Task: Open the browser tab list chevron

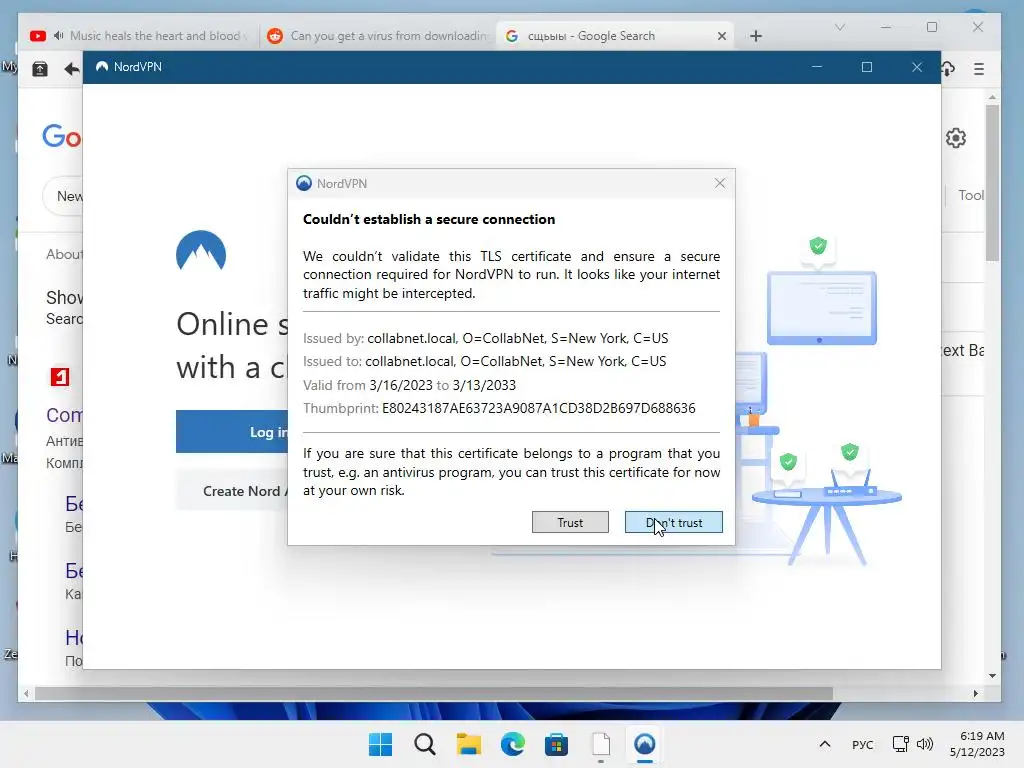Action: pyautogui.click(x=840, y=27)
